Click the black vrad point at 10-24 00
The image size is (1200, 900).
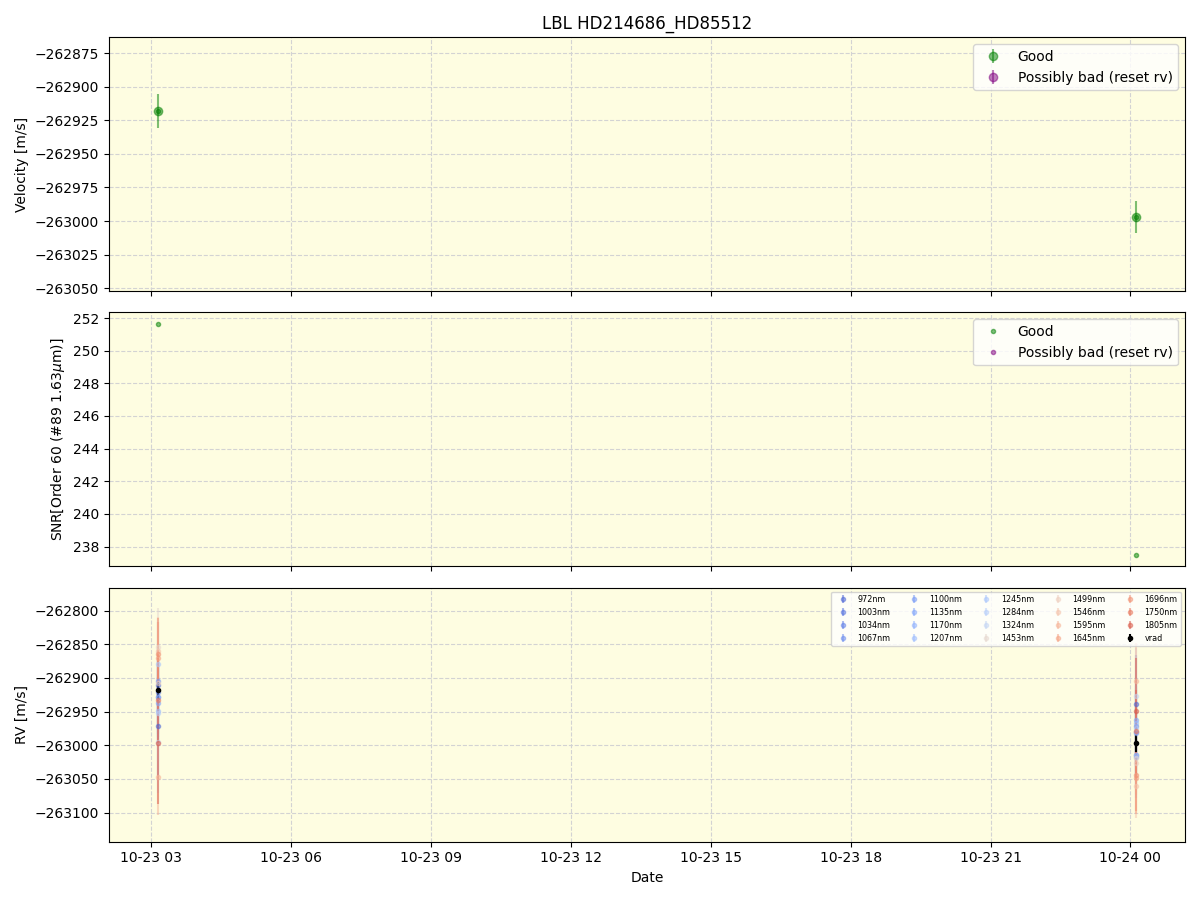tap(1136, 743)
